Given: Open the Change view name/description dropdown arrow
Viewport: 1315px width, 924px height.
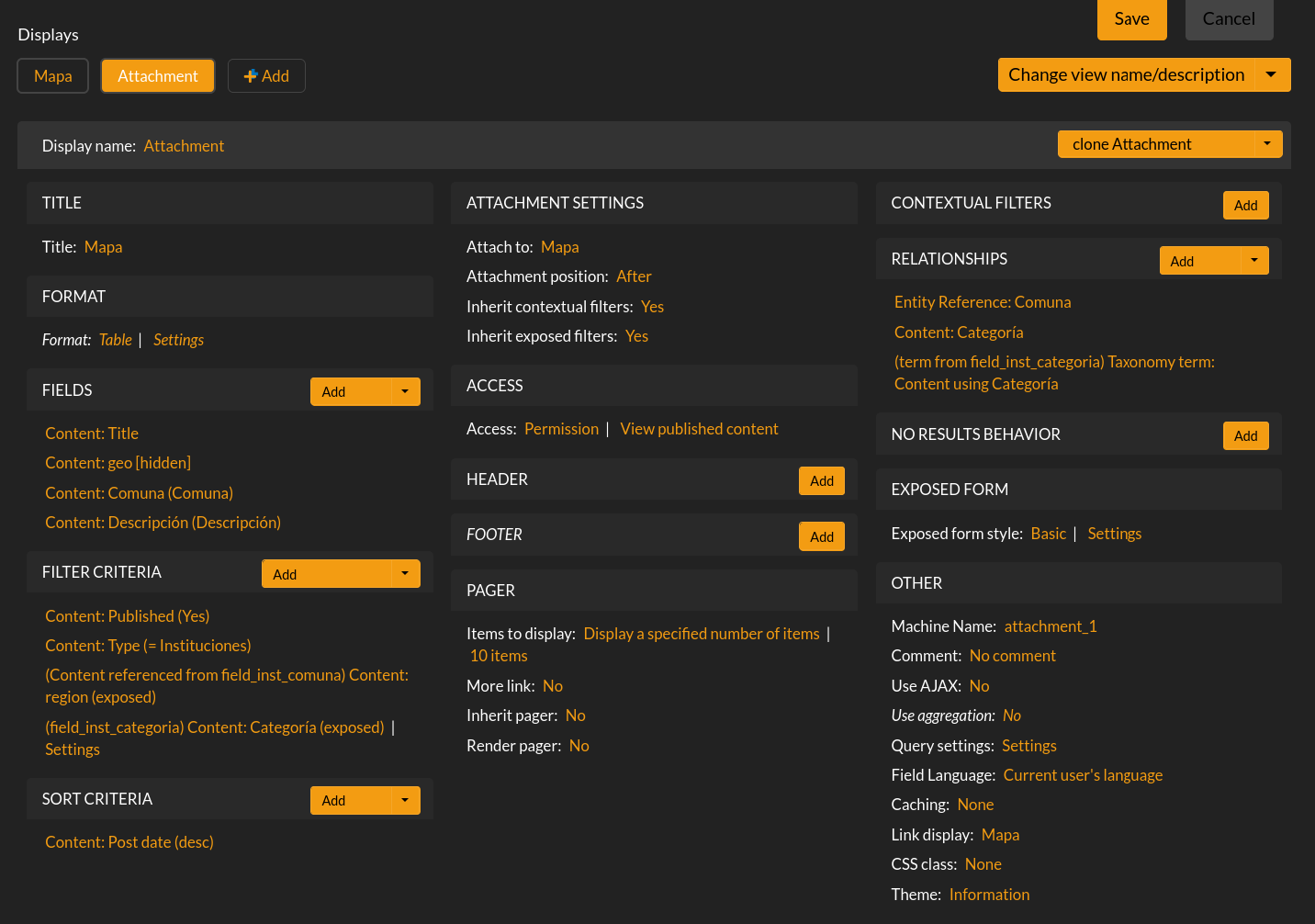Looking at the screenshot, I should pyautogui.click(x=1271, y=75).
